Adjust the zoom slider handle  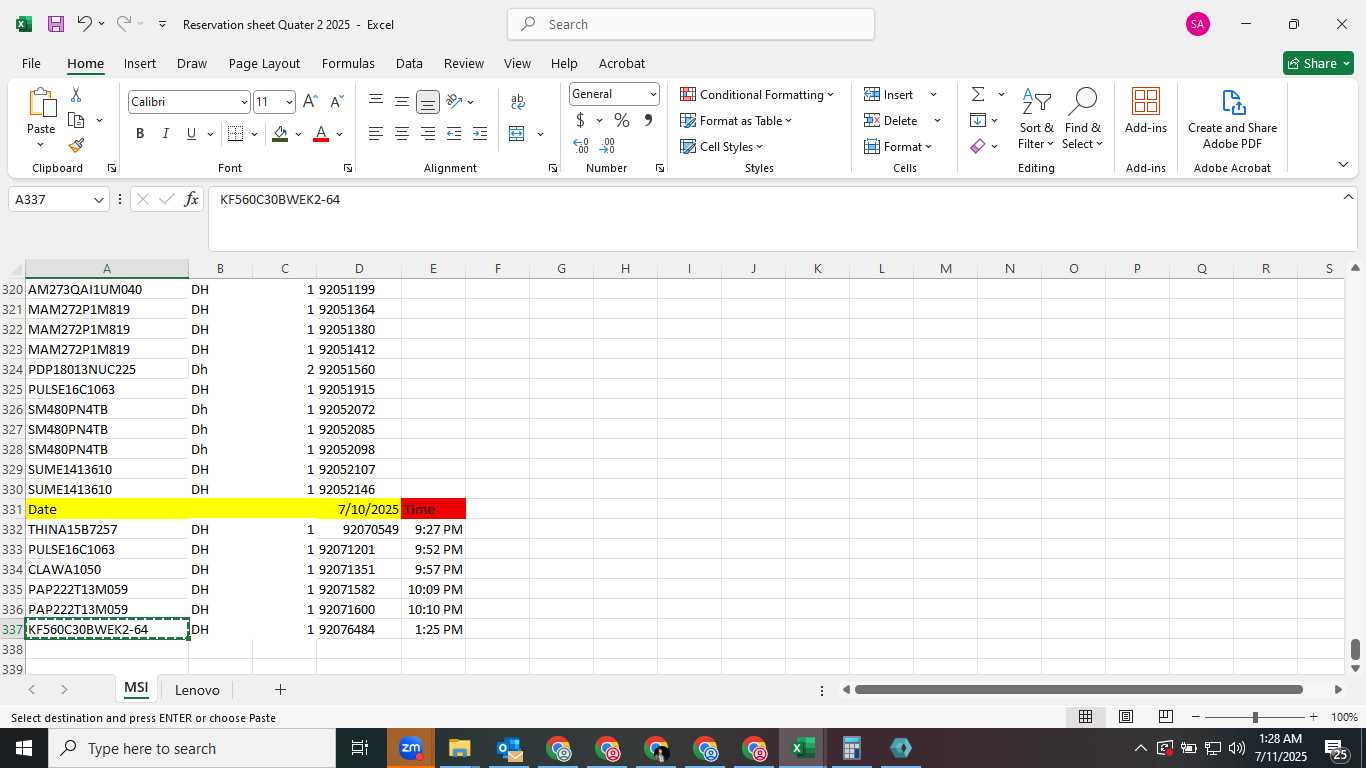coord(1255,717)
